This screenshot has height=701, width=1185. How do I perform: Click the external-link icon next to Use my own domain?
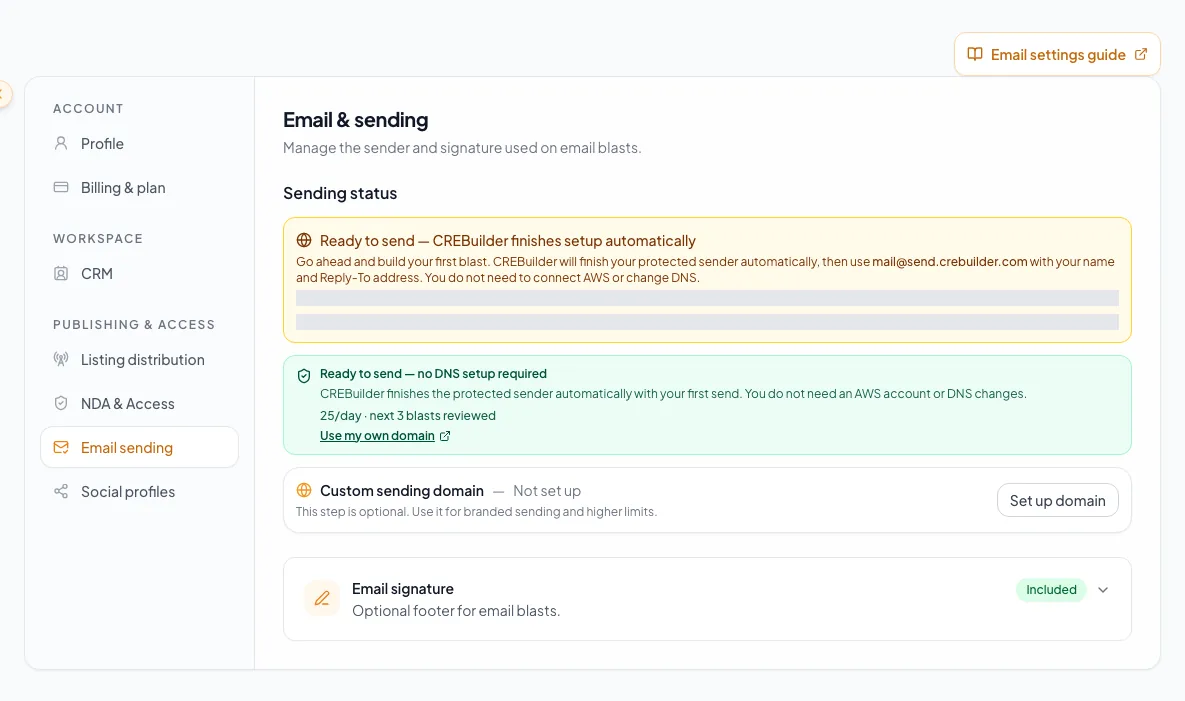click(x=445, y=436)
